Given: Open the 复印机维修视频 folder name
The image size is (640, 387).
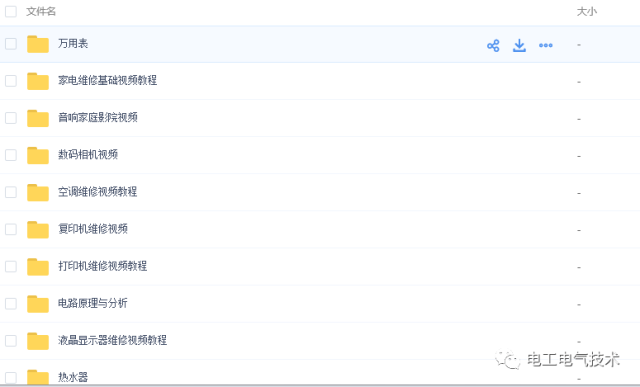Looking at the screenshot, I should click(x=93, y=229).
